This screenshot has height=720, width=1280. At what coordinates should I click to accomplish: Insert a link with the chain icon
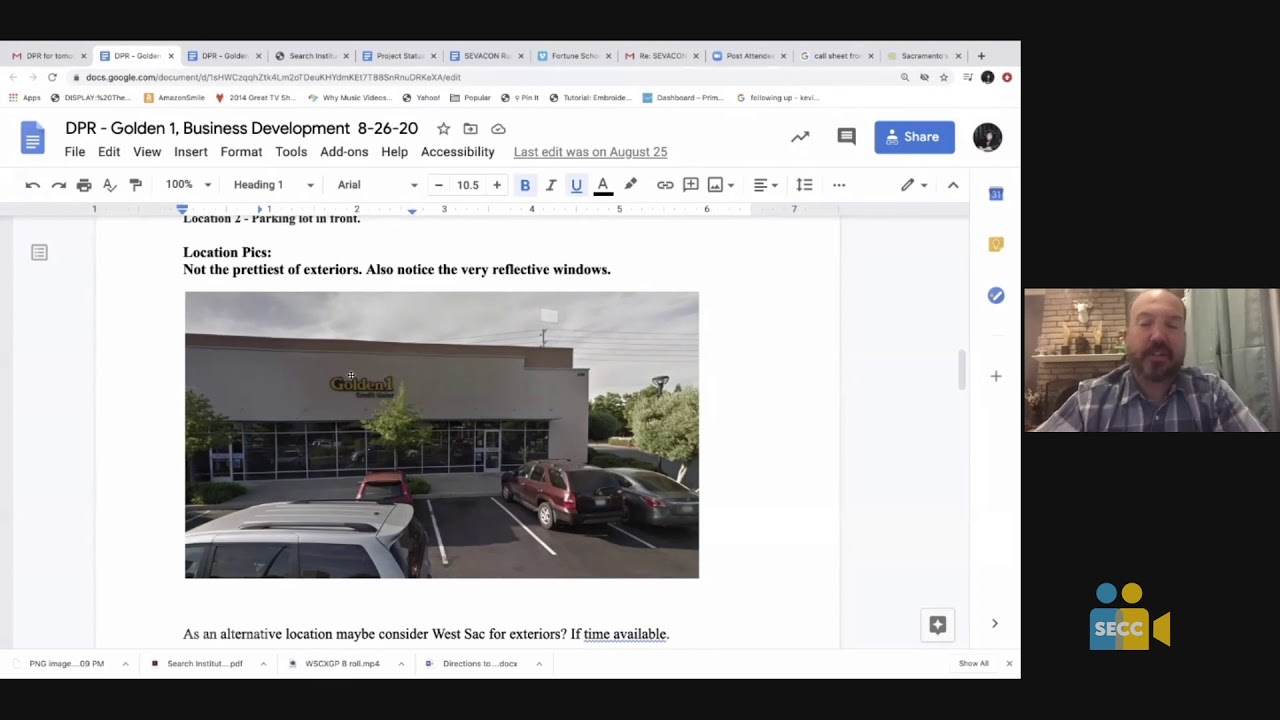[x=665, y=185]
